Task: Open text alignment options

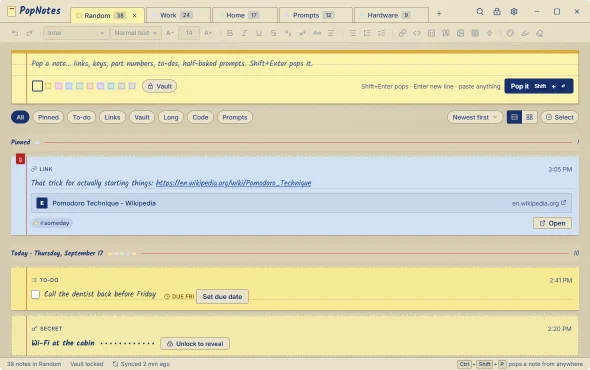Action: click(x=331, y=33)
